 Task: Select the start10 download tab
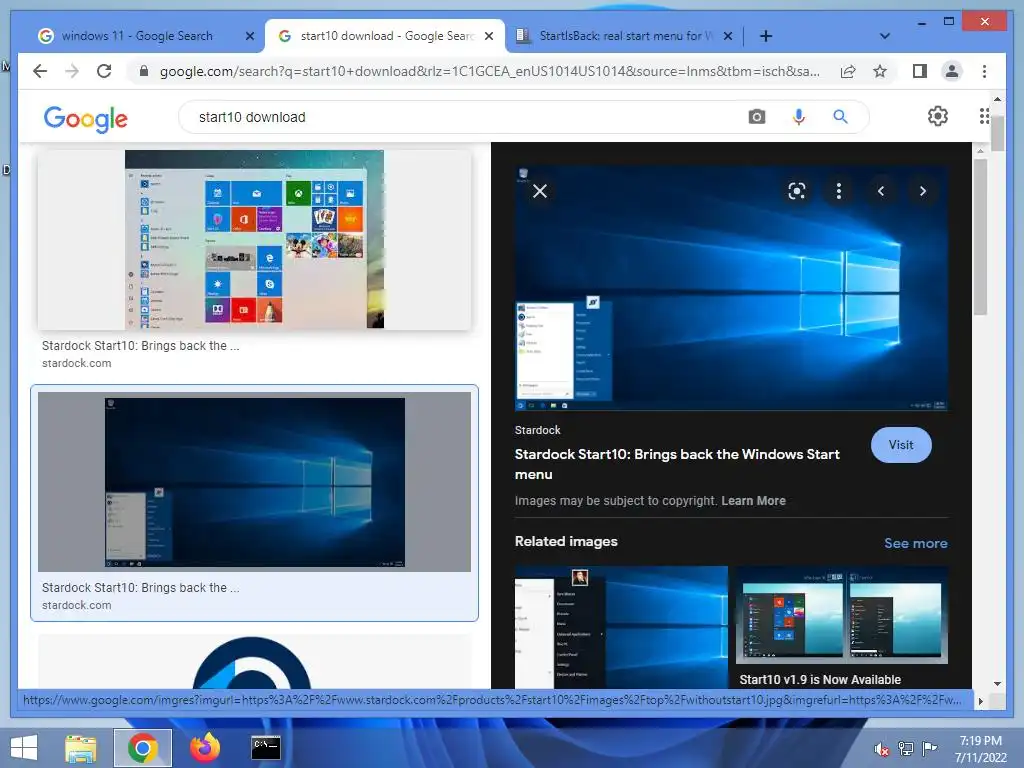click(x=387, y=36)
